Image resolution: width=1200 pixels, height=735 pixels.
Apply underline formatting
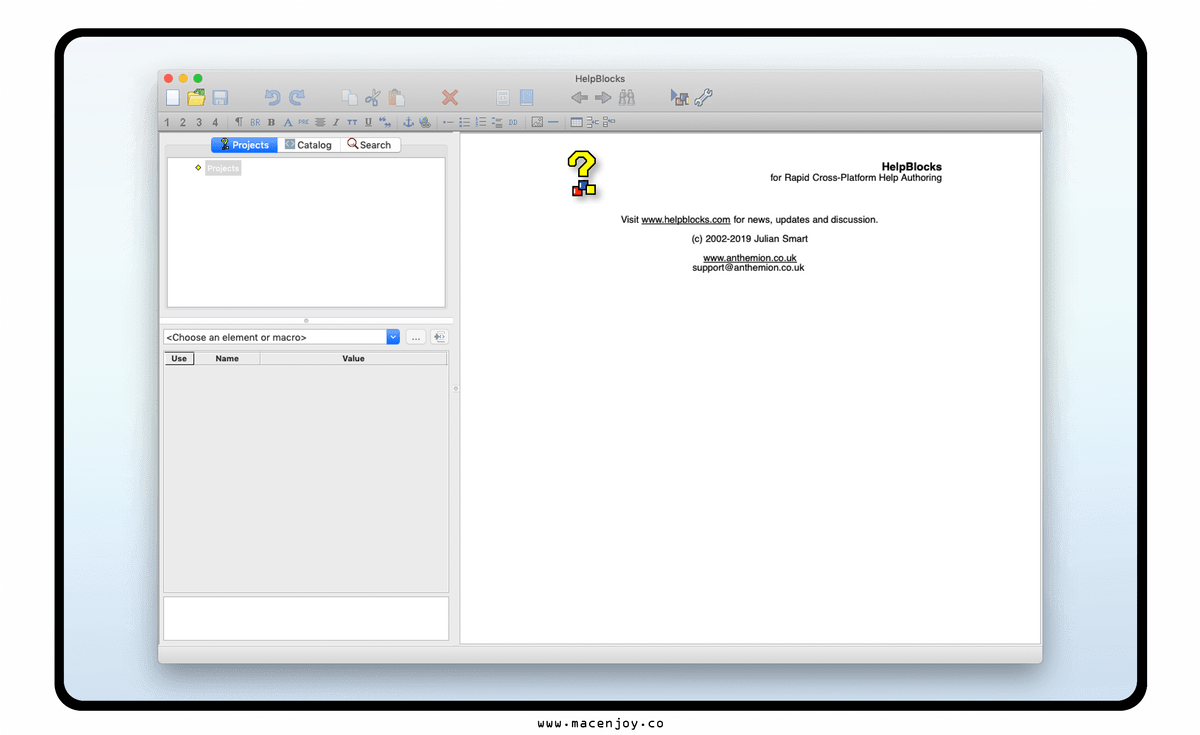pyautogui.click(x=368, y=122)
